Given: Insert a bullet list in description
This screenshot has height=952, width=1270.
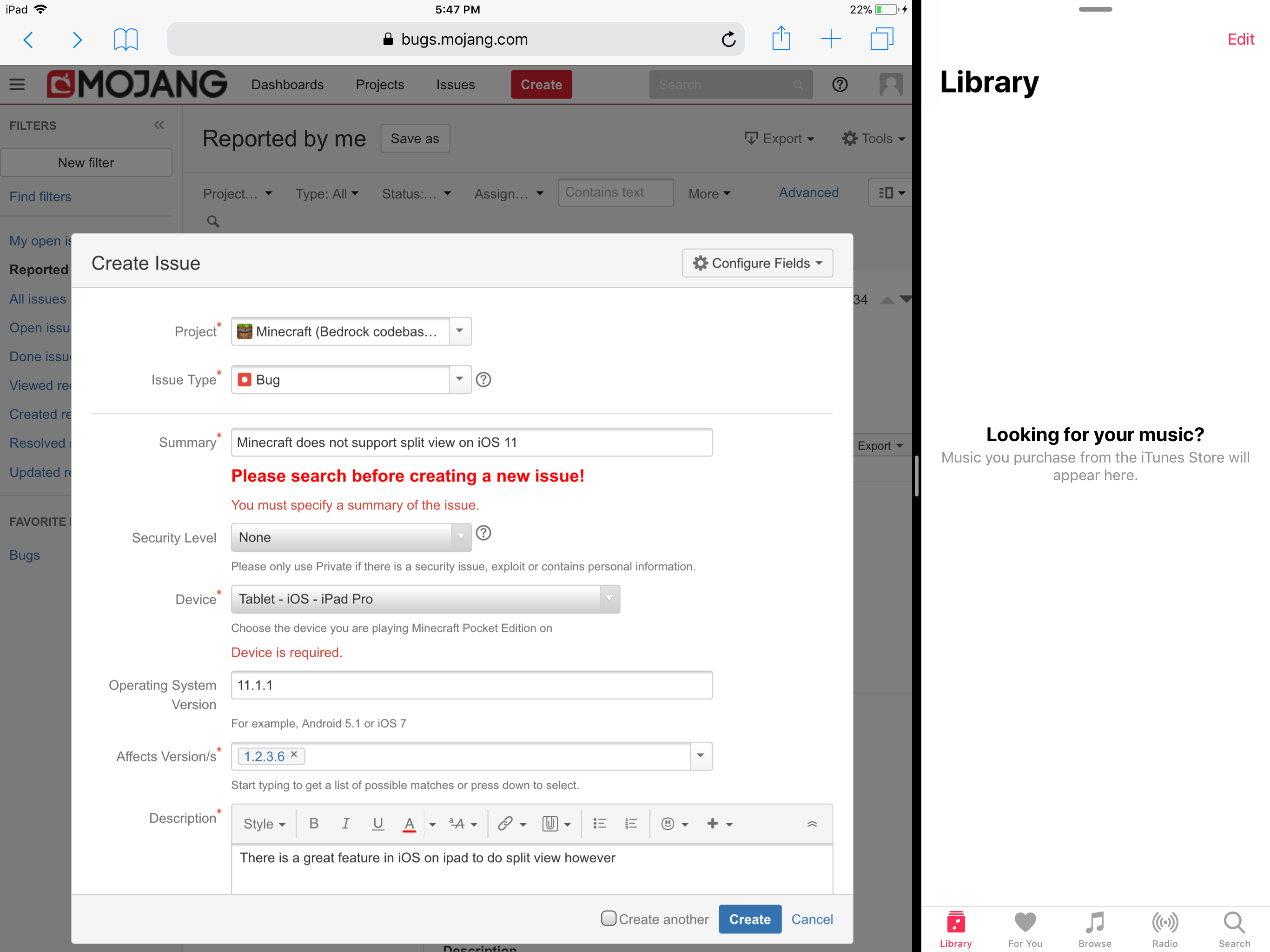Looking at the screenshot, I should pyautogui.click(x=599, y=823).
